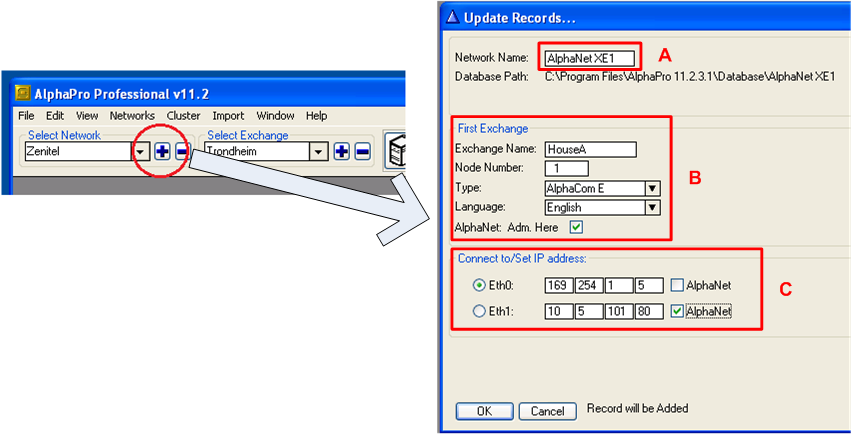Click the Node Number field
The width and height of the screenshot is (852, 434).
(x=566, y=168)
